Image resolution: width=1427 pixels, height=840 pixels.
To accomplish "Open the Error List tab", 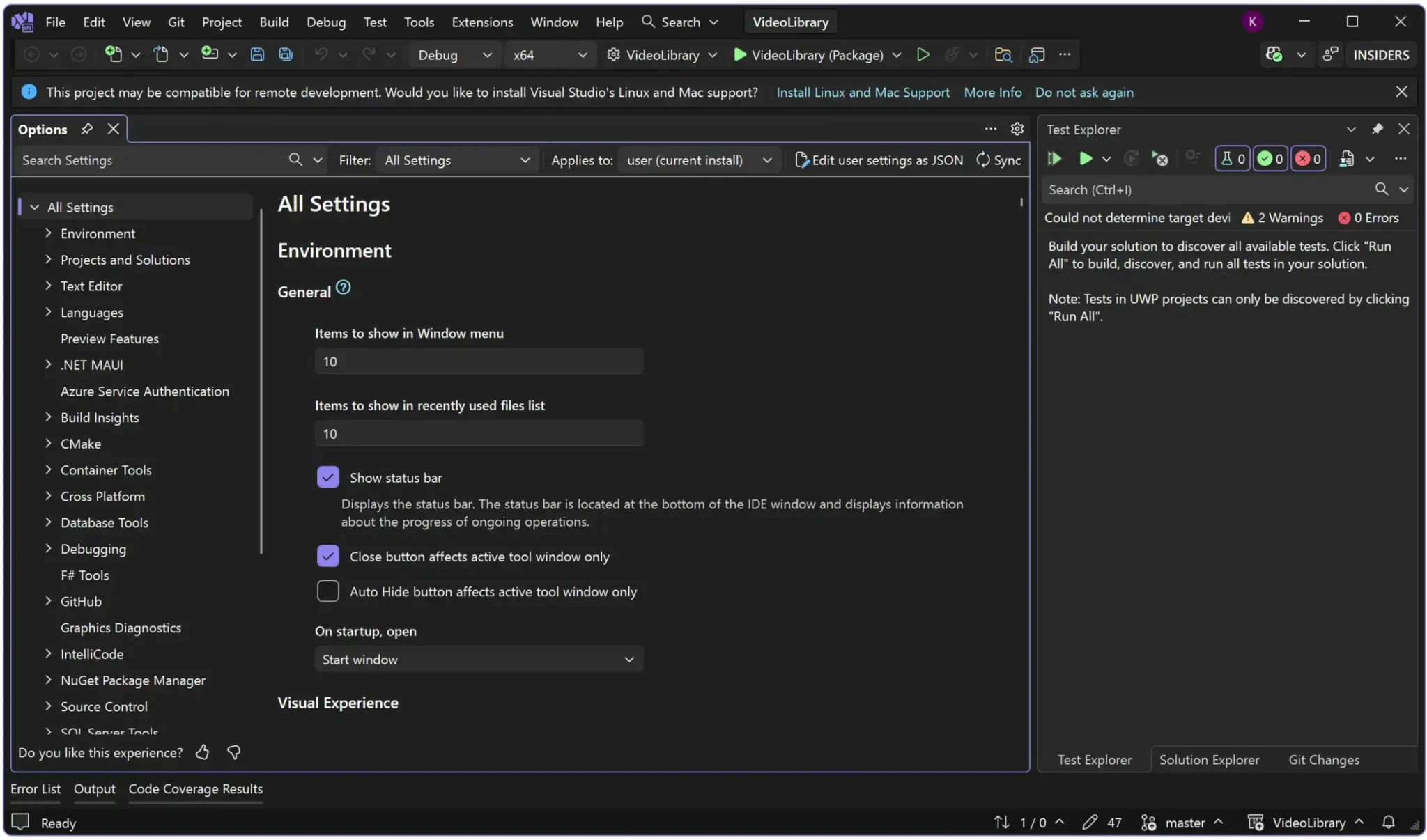I will [x=36, y=788].
